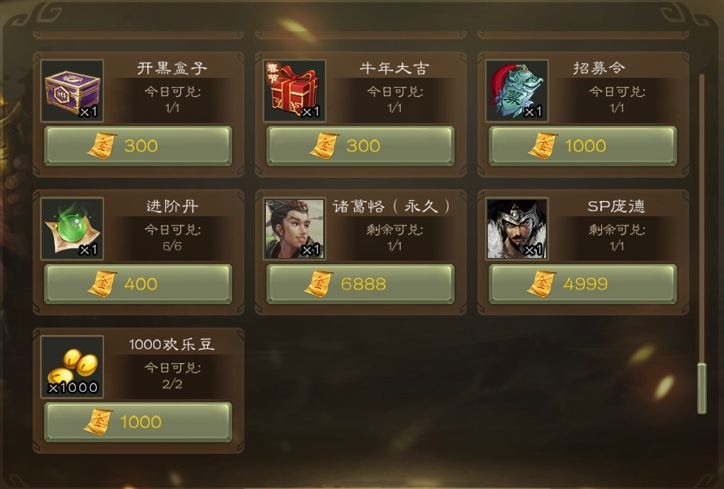
Task: Tap the green 进阶丹 orb icon
Action: point(72,229)
